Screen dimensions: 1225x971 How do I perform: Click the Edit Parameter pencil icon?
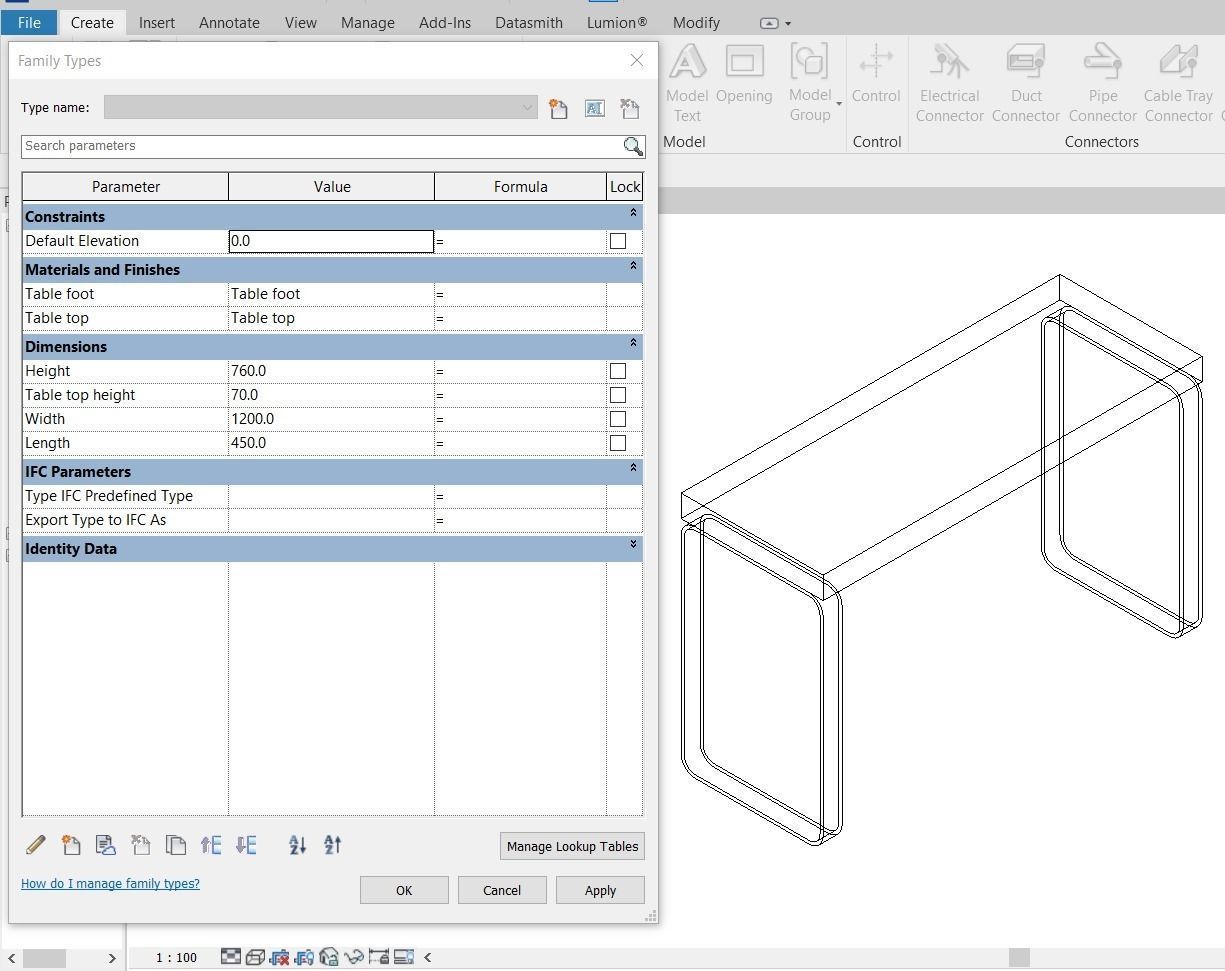tap(35, 845)
